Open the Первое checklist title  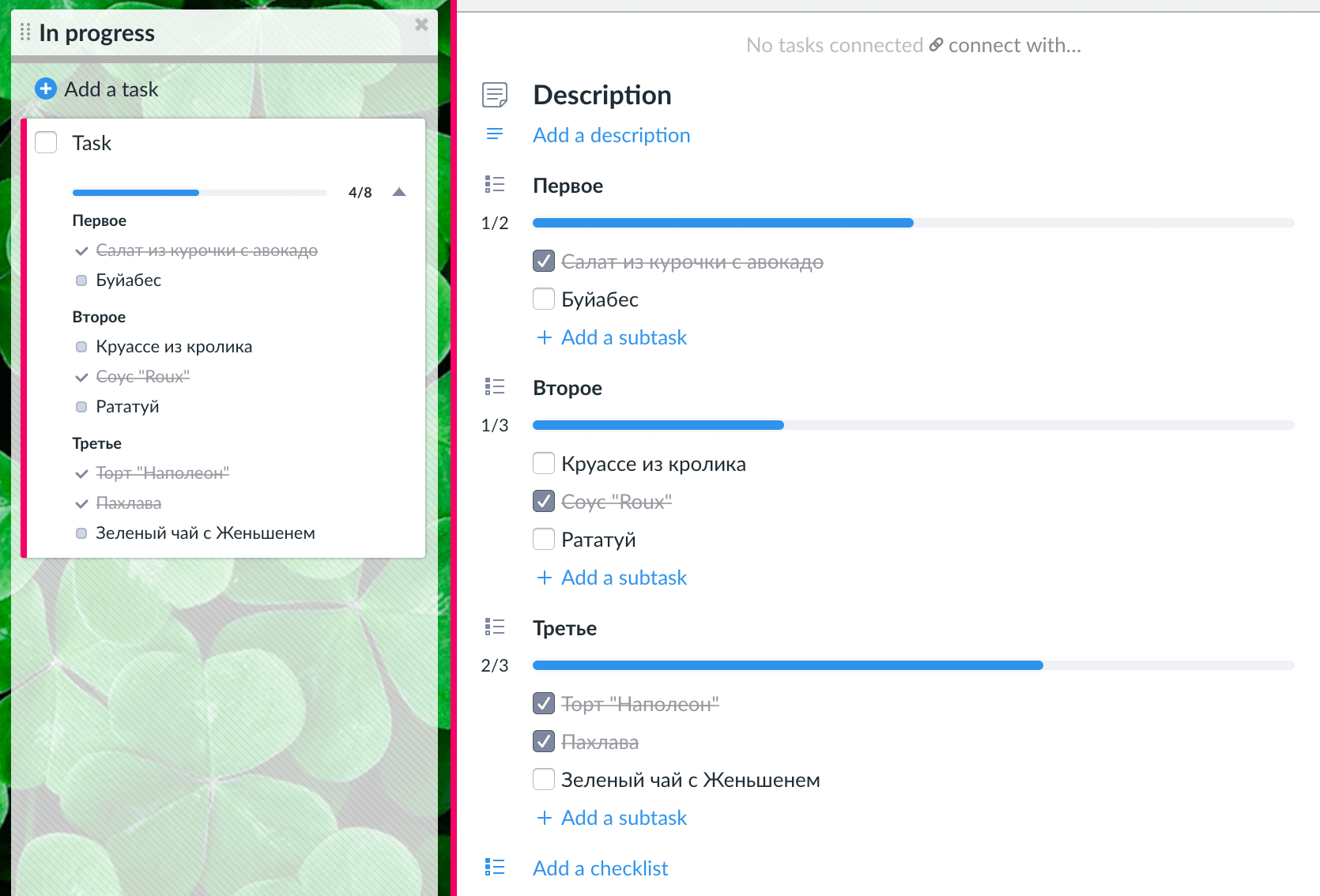tap(568, 186)
